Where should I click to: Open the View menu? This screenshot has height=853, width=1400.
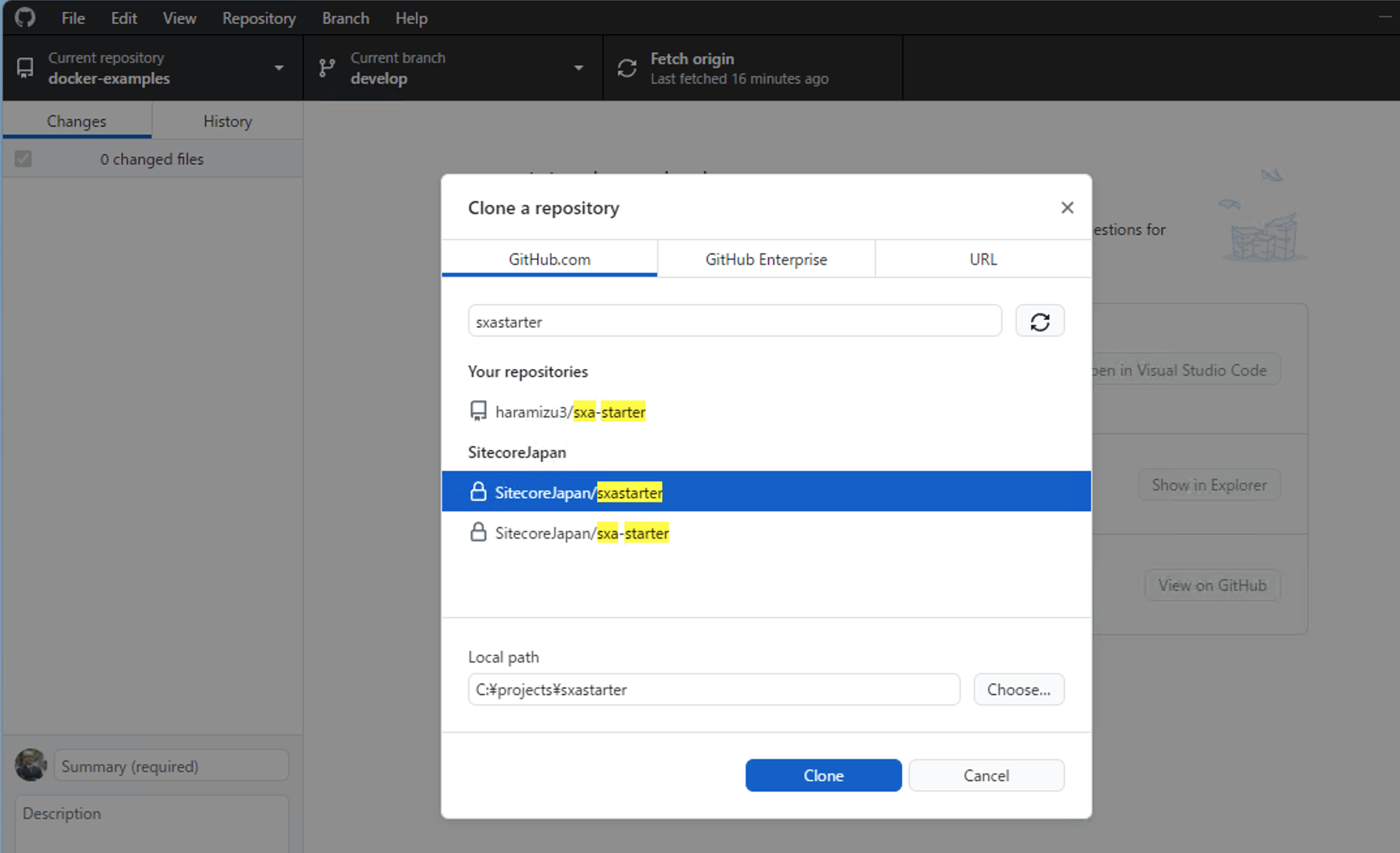click(x=179, y=18)
